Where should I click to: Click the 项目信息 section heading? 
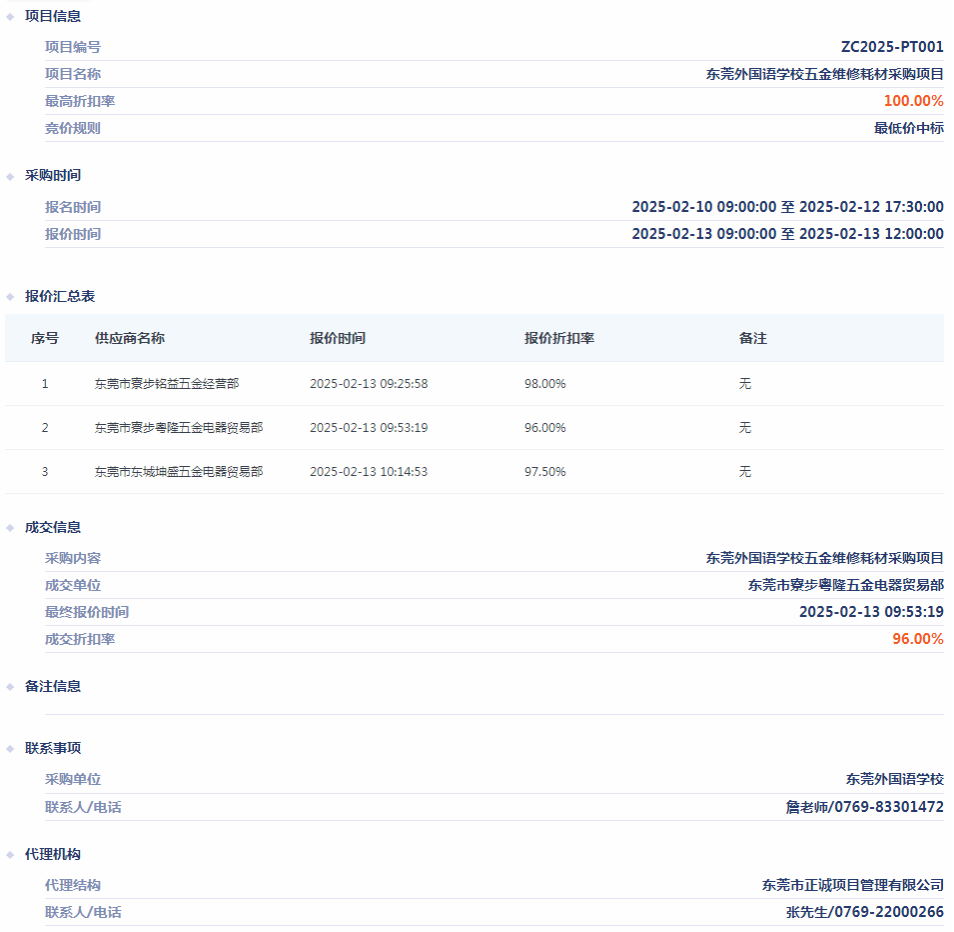click(x=53, y=16)
